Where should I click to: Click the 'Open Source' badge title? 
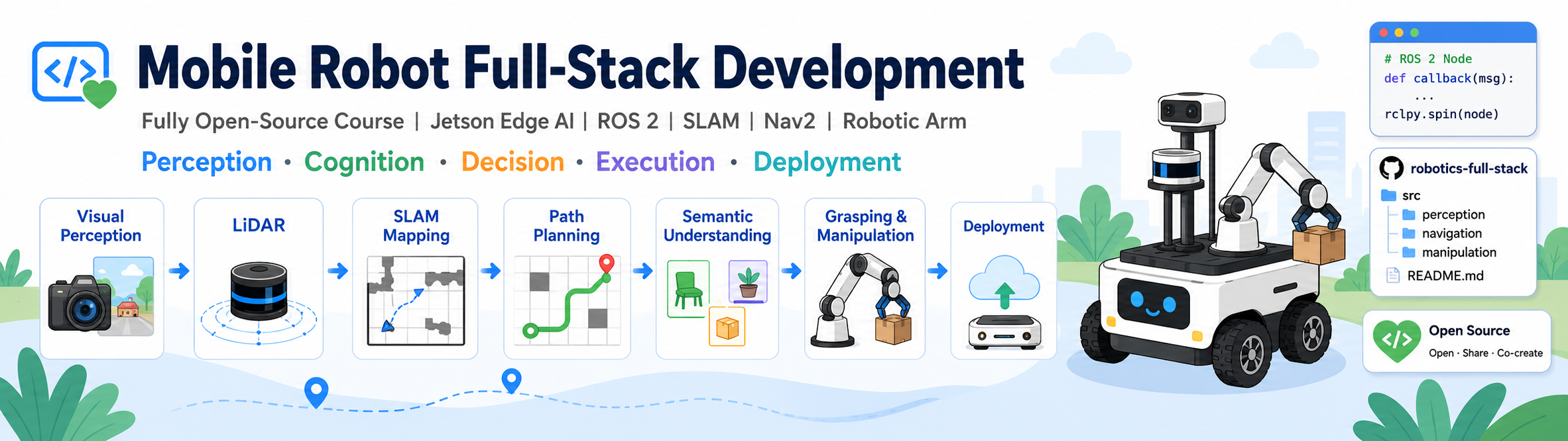[x=1469, y=330]
